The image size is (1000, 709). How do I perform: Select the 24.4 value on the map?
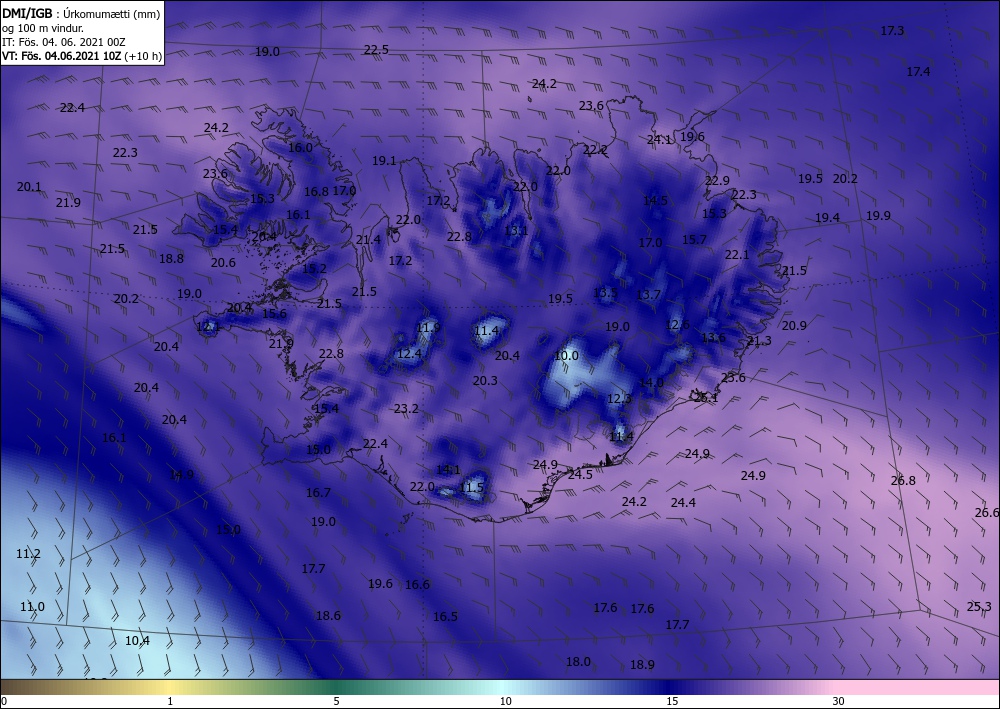[x=683, y=502]
